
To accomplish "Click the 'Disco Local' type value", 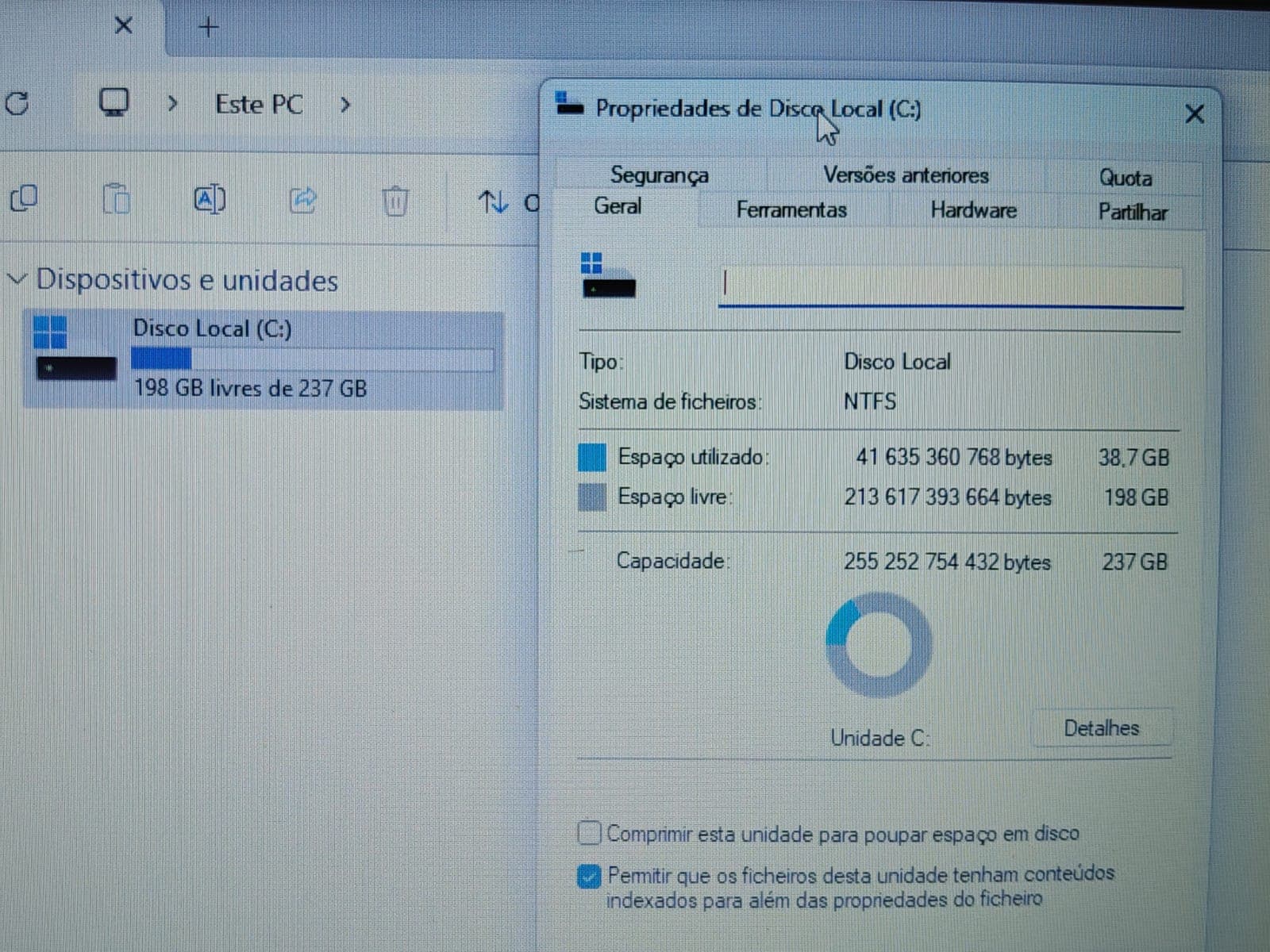I will 897,362.
